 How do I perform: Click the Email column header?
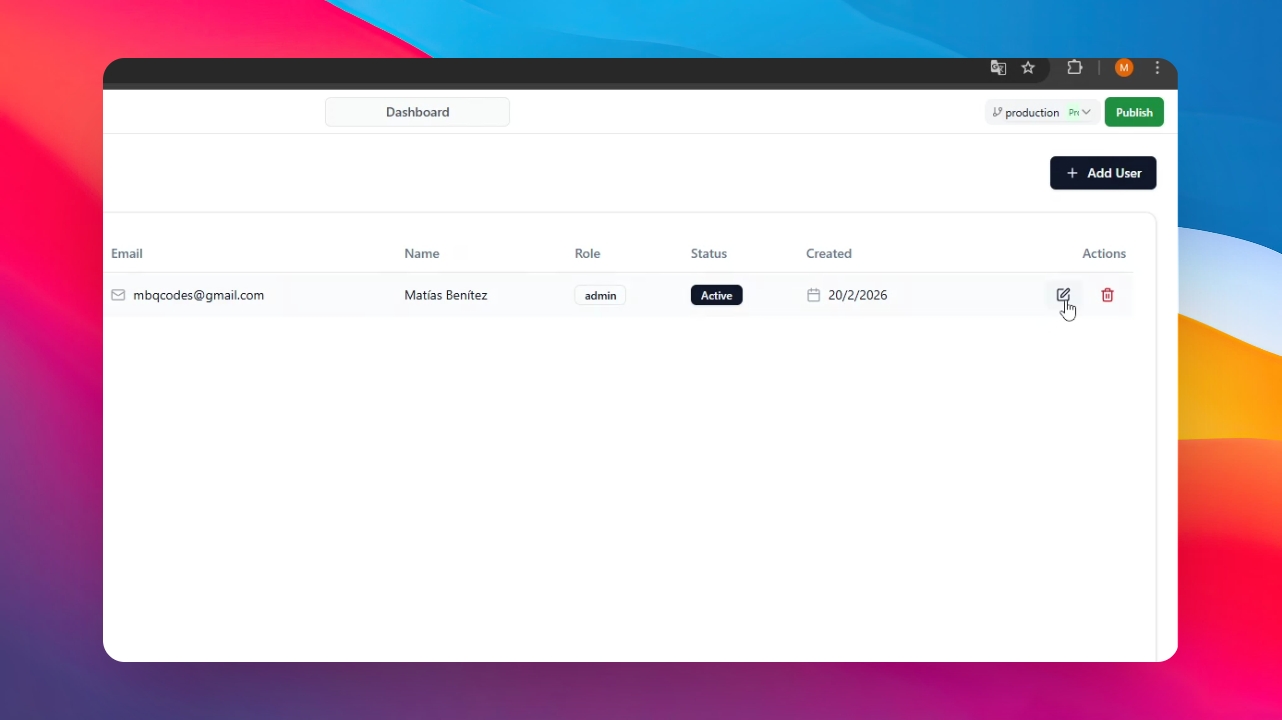click(x=127, y=253)
